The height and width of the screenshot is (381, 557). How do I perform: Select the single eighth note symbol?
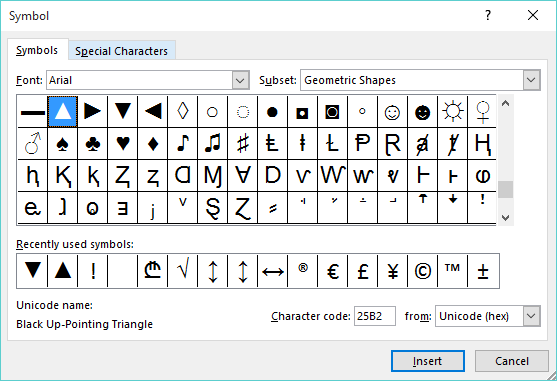pyautogui.click(x=183, y=144)
